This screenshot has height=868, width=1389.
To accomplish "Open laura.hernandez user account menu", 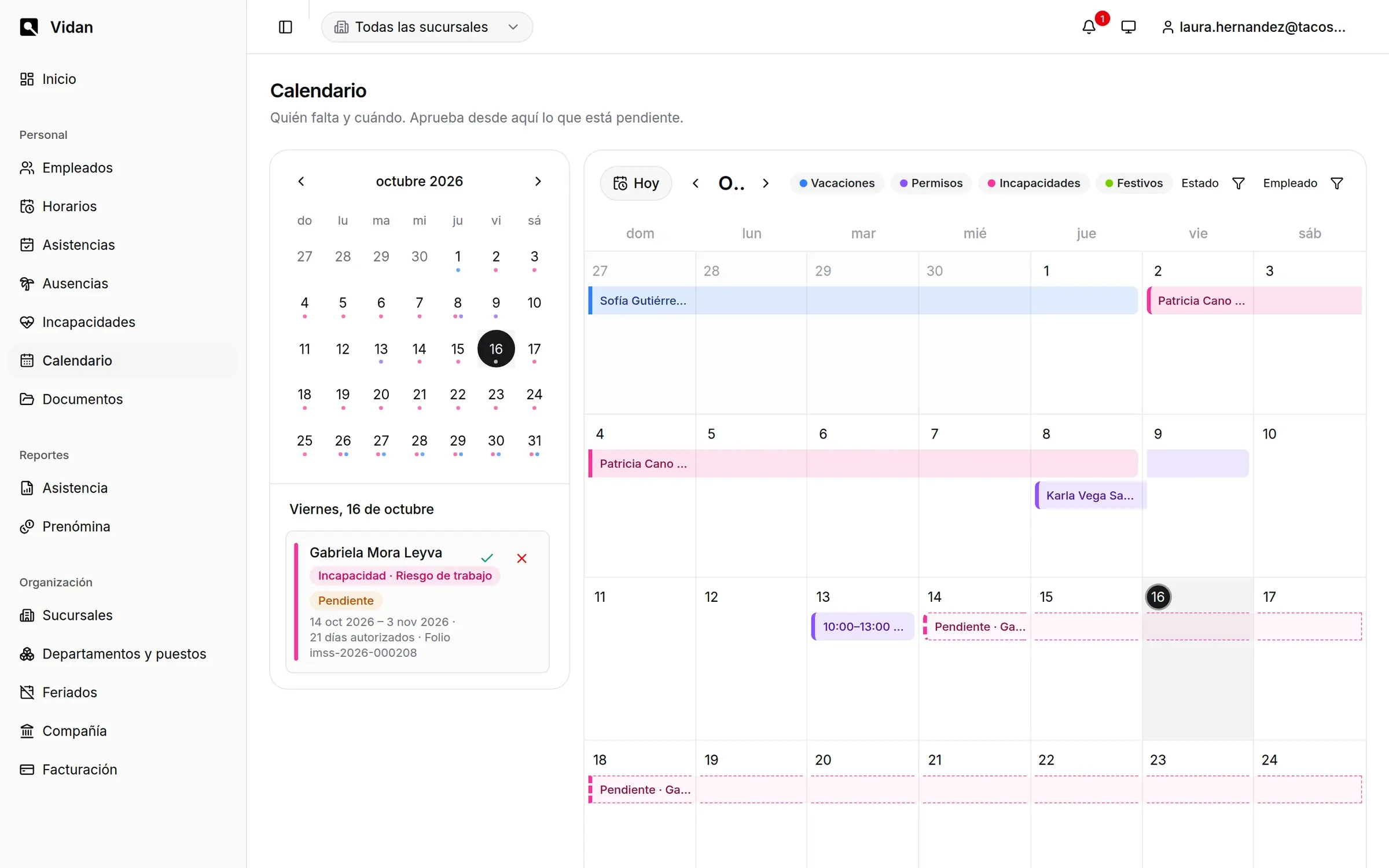I will (1254, 27).
